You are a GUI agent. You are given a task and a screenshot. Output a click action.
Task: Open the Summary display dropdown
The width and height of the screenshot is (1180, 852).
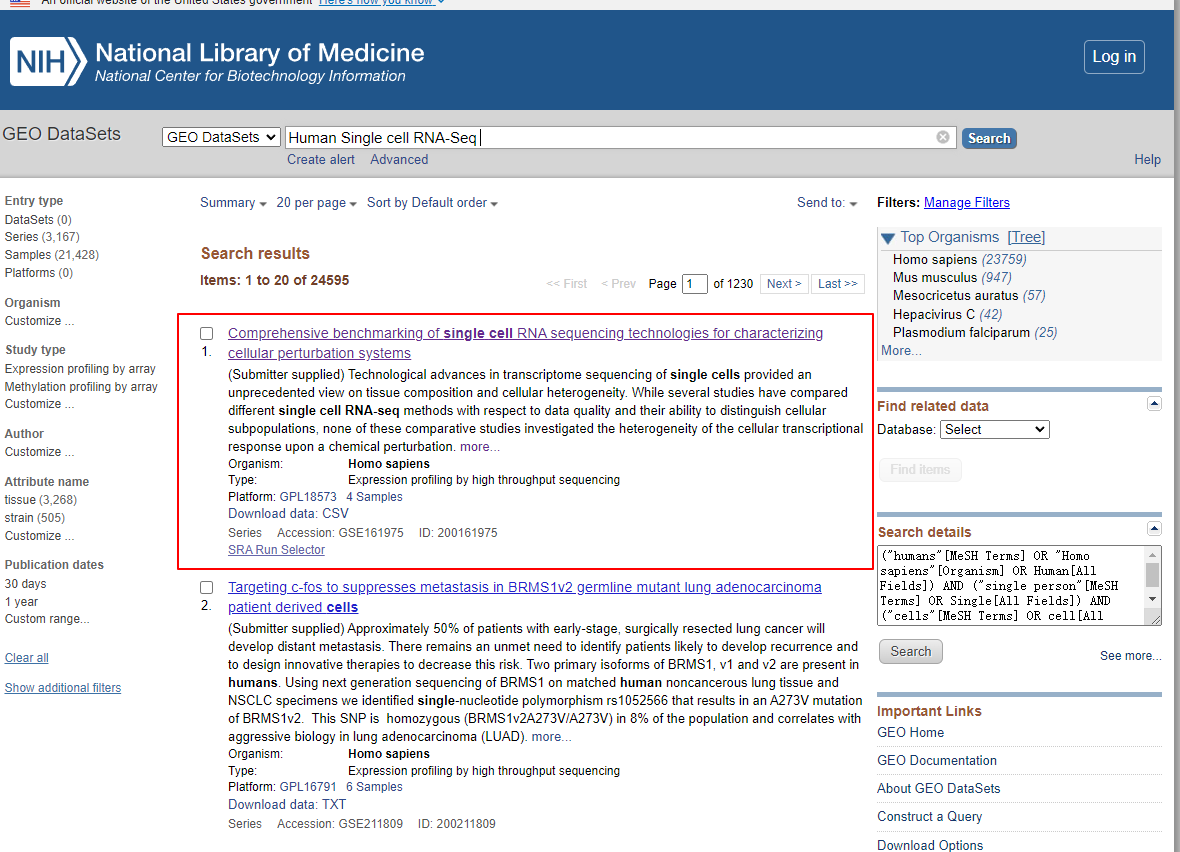(233, 202)
